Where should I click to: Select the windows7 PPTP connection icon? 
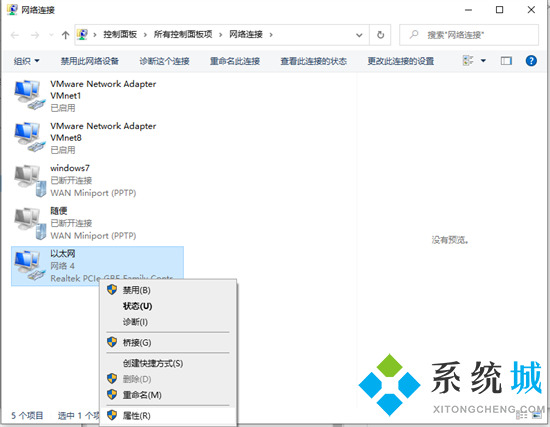pyautogui.click(x=29, y=180)
